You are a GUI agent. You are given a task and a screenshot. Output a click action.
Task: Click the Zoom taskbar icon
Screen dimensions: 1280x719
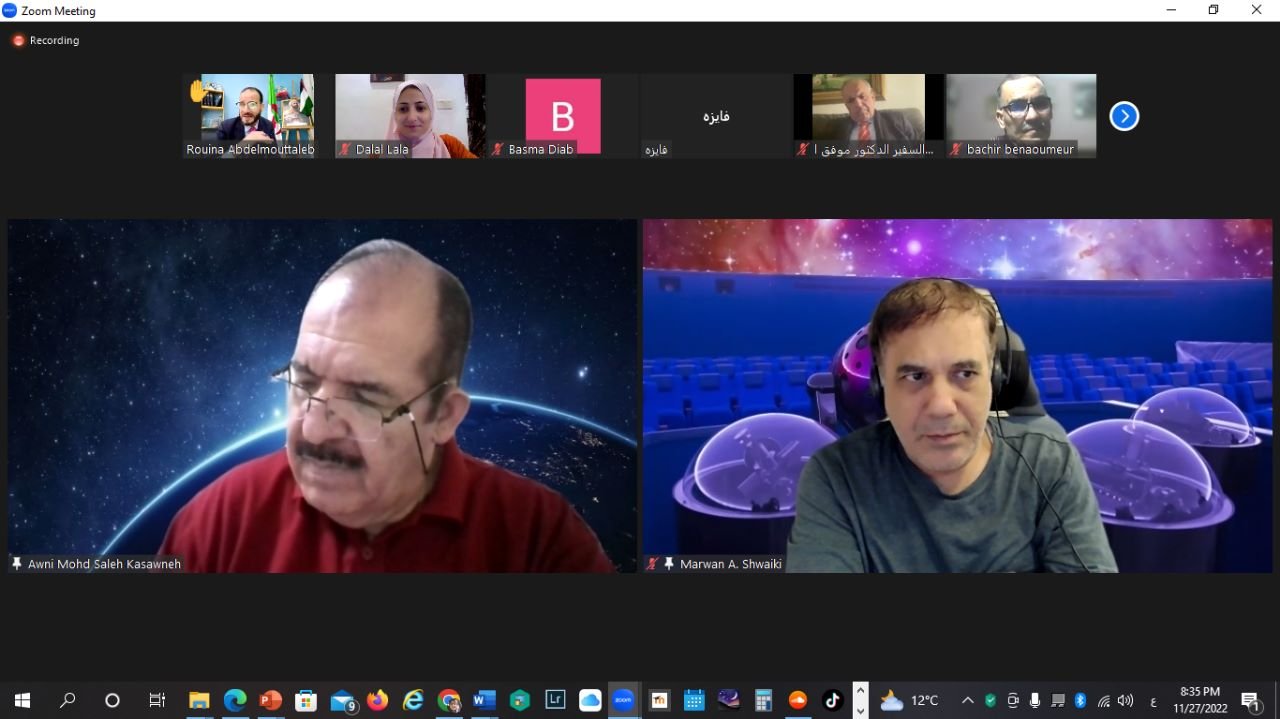pos(624,700)
